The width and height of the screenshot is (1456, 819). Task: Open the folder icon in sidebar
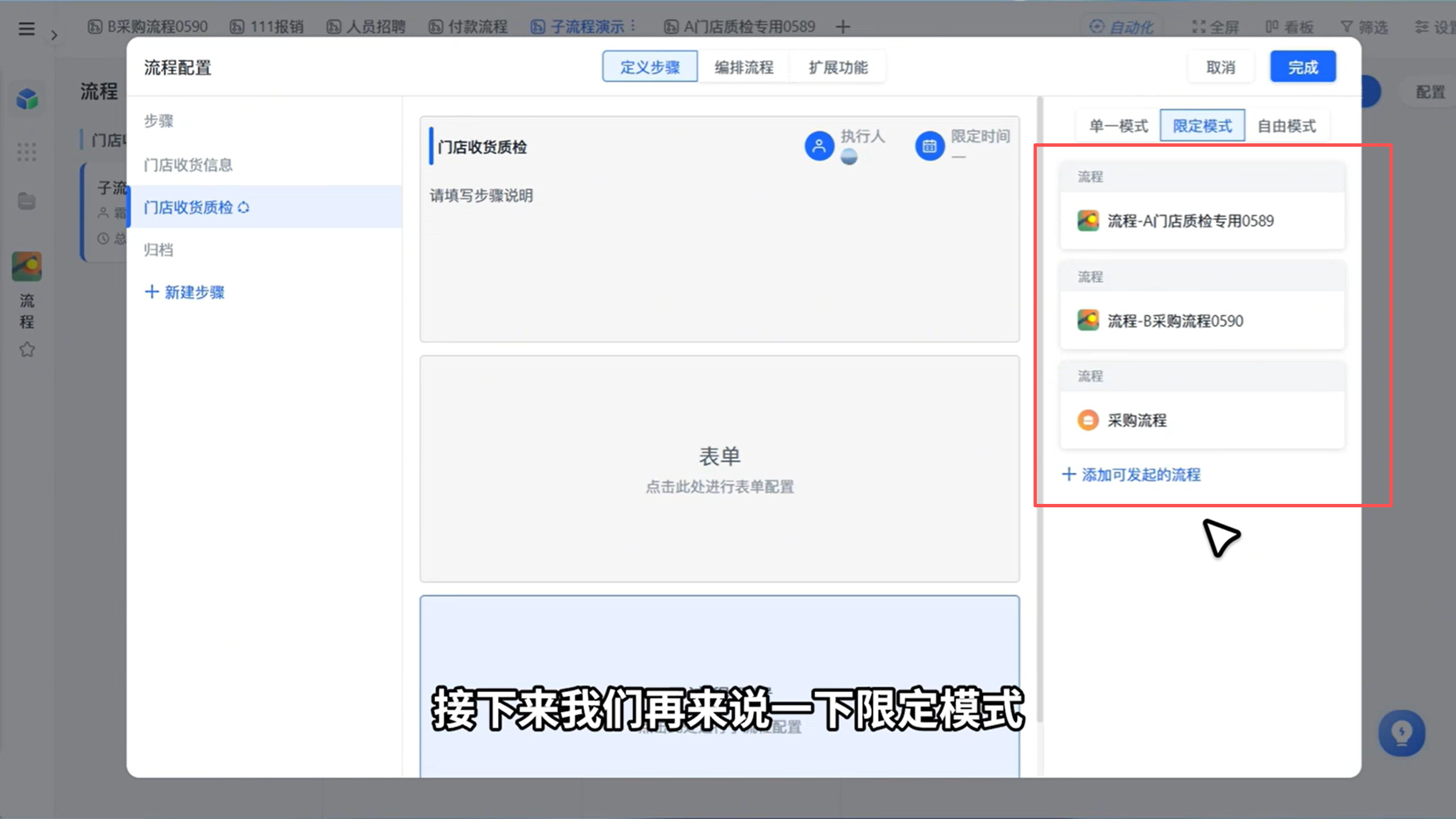point(27,201)
